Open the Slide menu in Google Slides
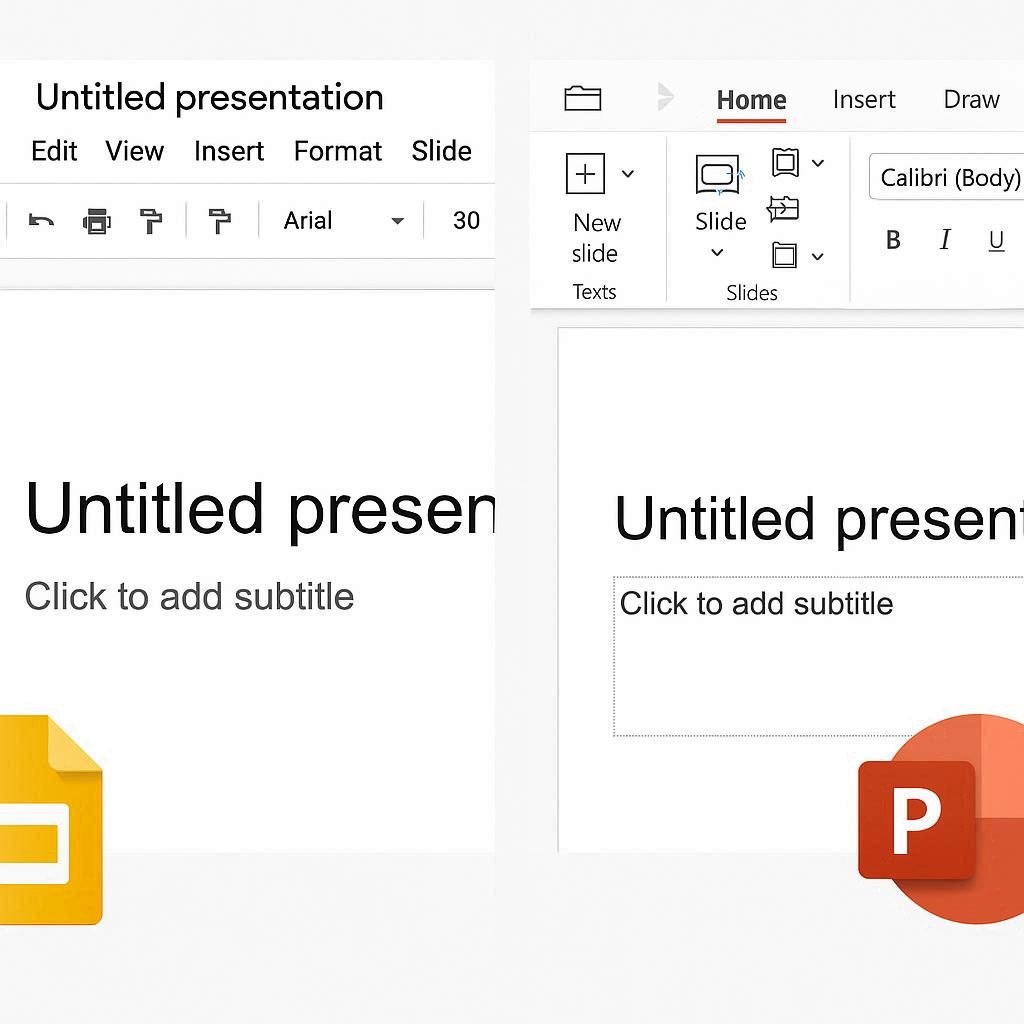 coord(441,151)
